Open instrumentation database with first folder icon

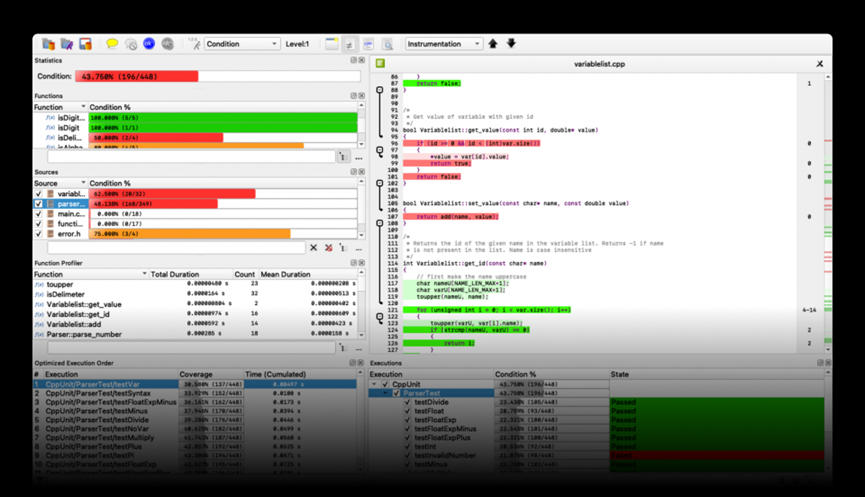point(49,44)
